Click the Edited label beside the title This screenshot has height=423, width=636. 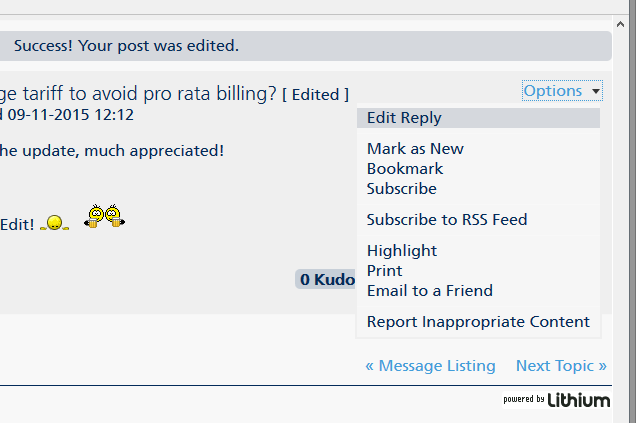point(315,95)
